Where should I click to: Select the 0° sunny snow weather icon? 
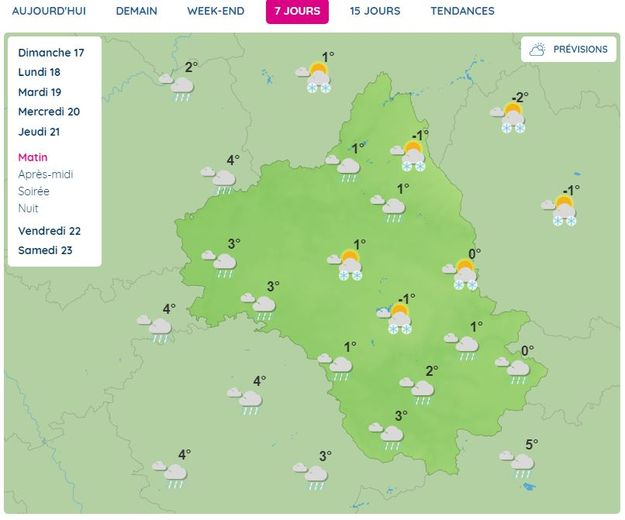point(465,273)
